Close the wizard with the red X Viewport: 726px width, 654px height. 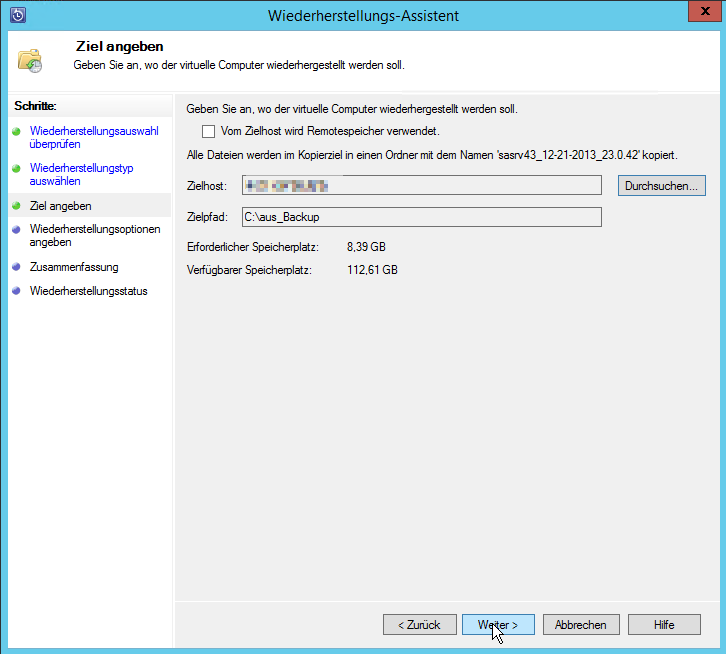coord(701,14)
